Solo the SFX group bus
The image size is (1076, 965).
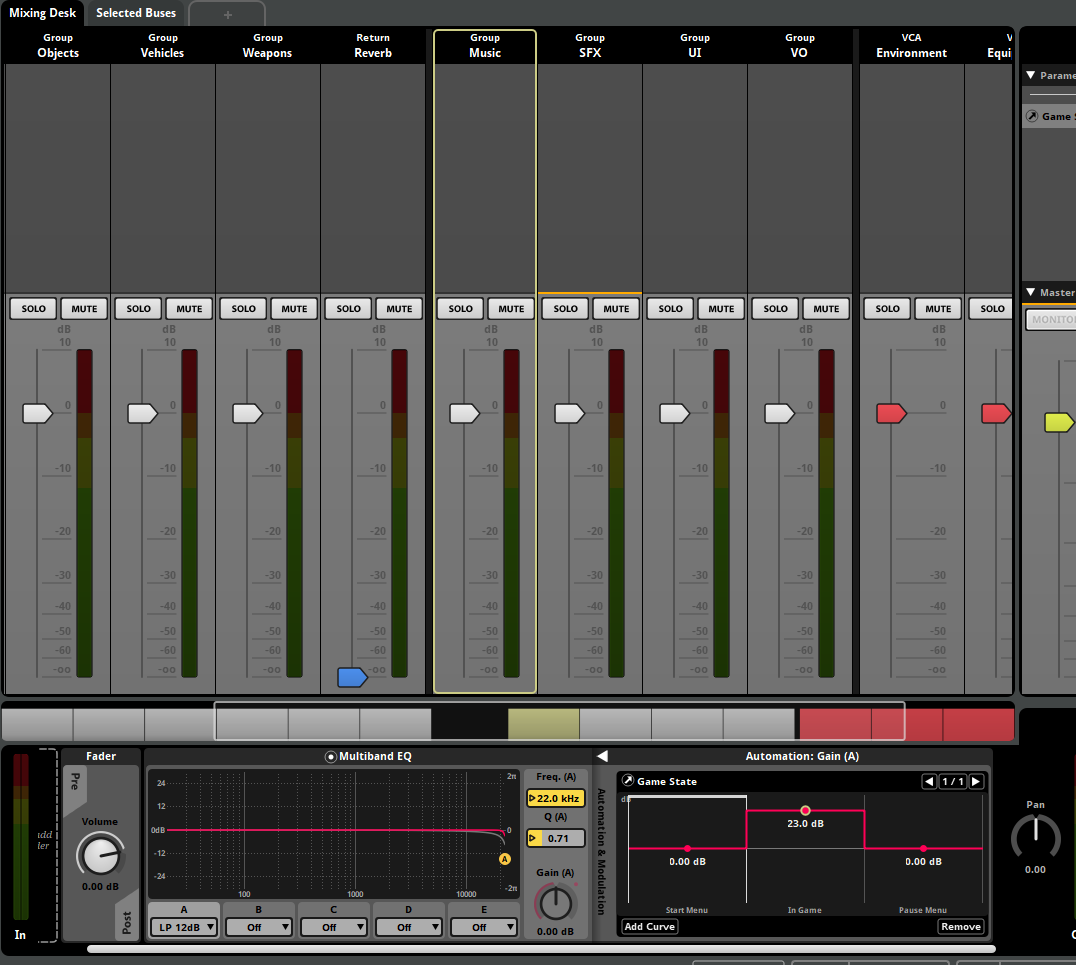565,308
